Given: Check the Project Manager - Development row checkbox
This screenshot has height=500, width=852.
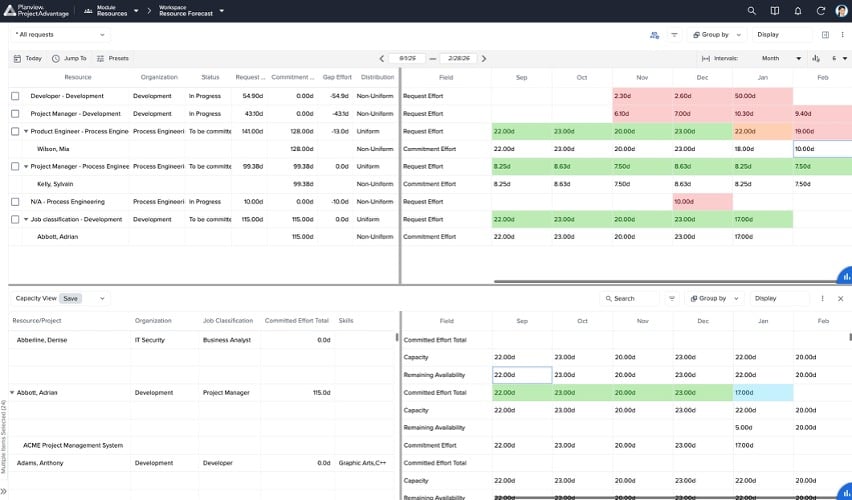Looking at the screenshot, I should pyautogui.click(x=15, y=114).
